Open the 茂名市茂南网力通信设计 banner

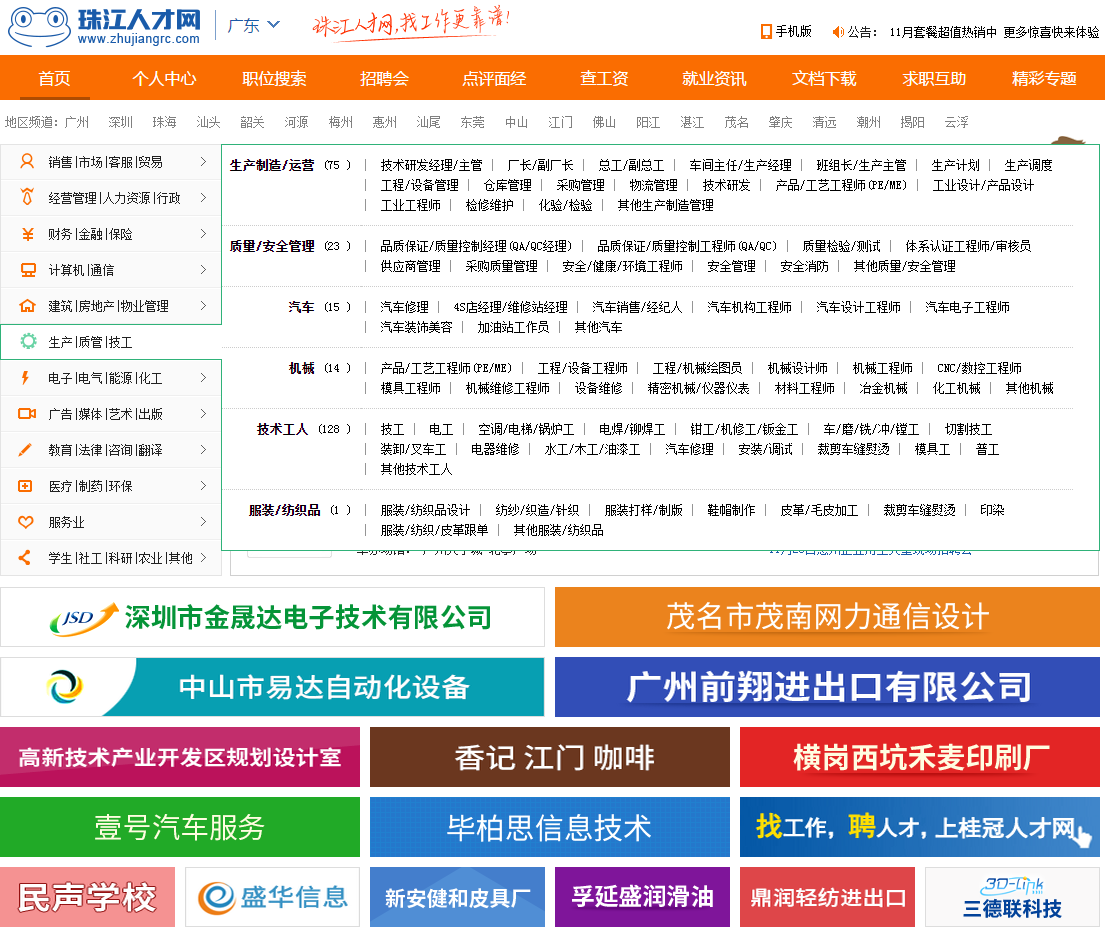827,617
